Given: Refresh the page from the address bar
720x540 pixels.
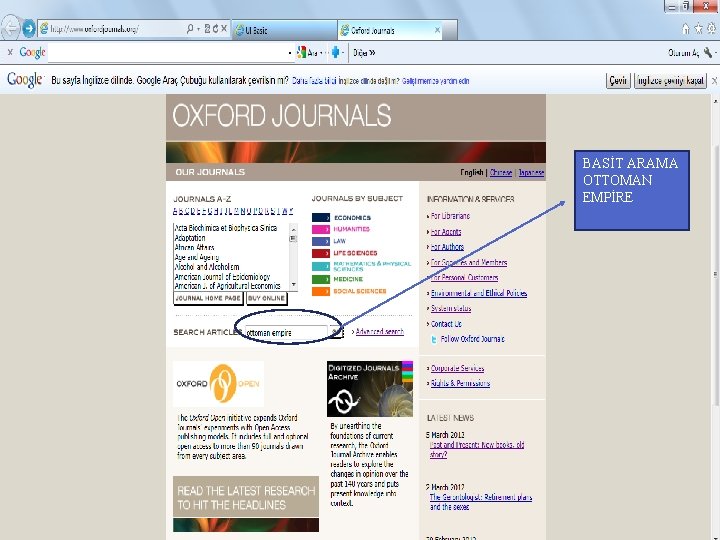Looking at the screenshot, I should click(215, 29).
